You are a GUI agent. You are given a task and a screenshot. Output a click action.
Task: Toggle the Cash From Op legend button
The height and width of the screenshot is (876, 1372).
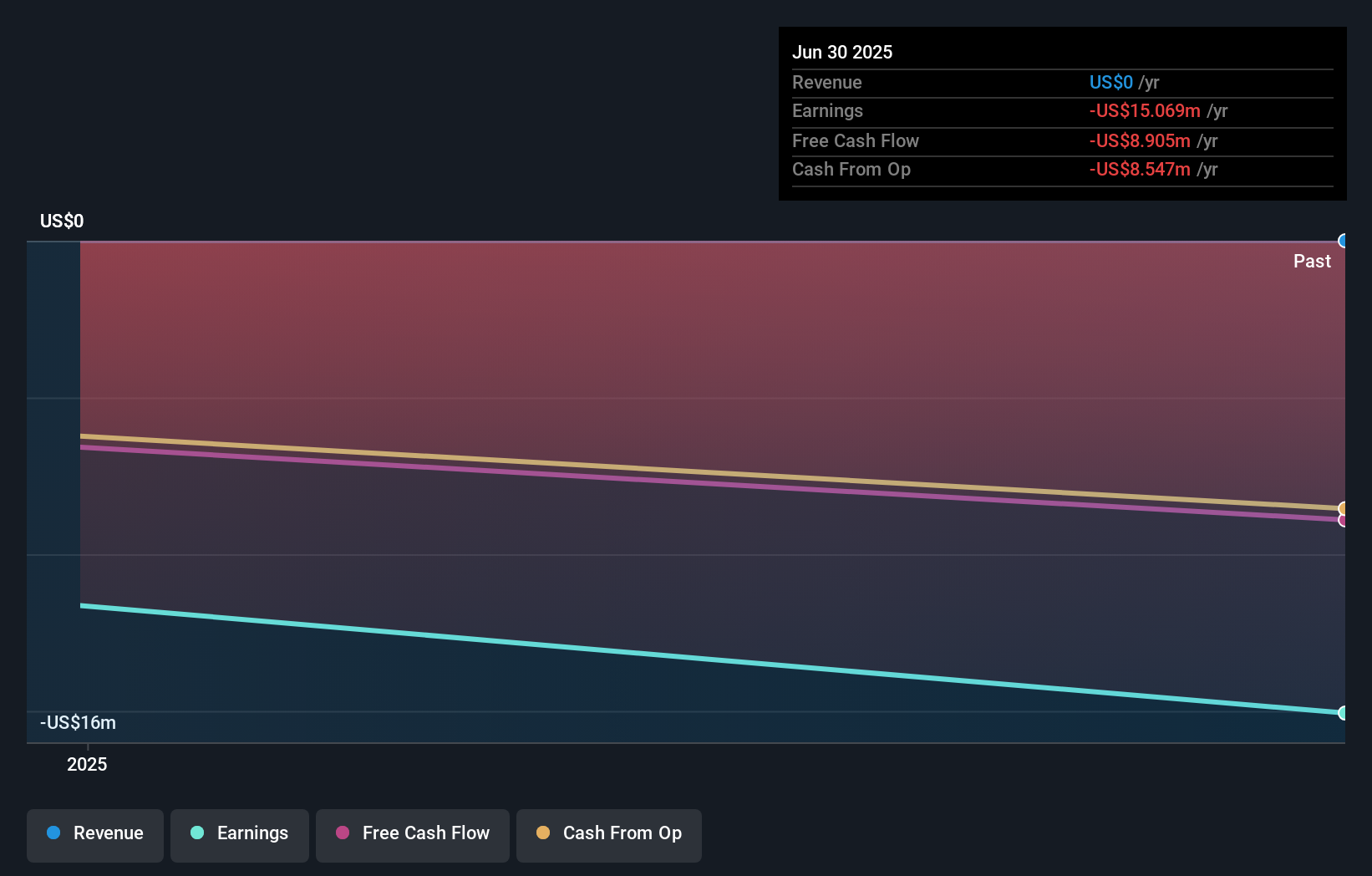[609, 835]
